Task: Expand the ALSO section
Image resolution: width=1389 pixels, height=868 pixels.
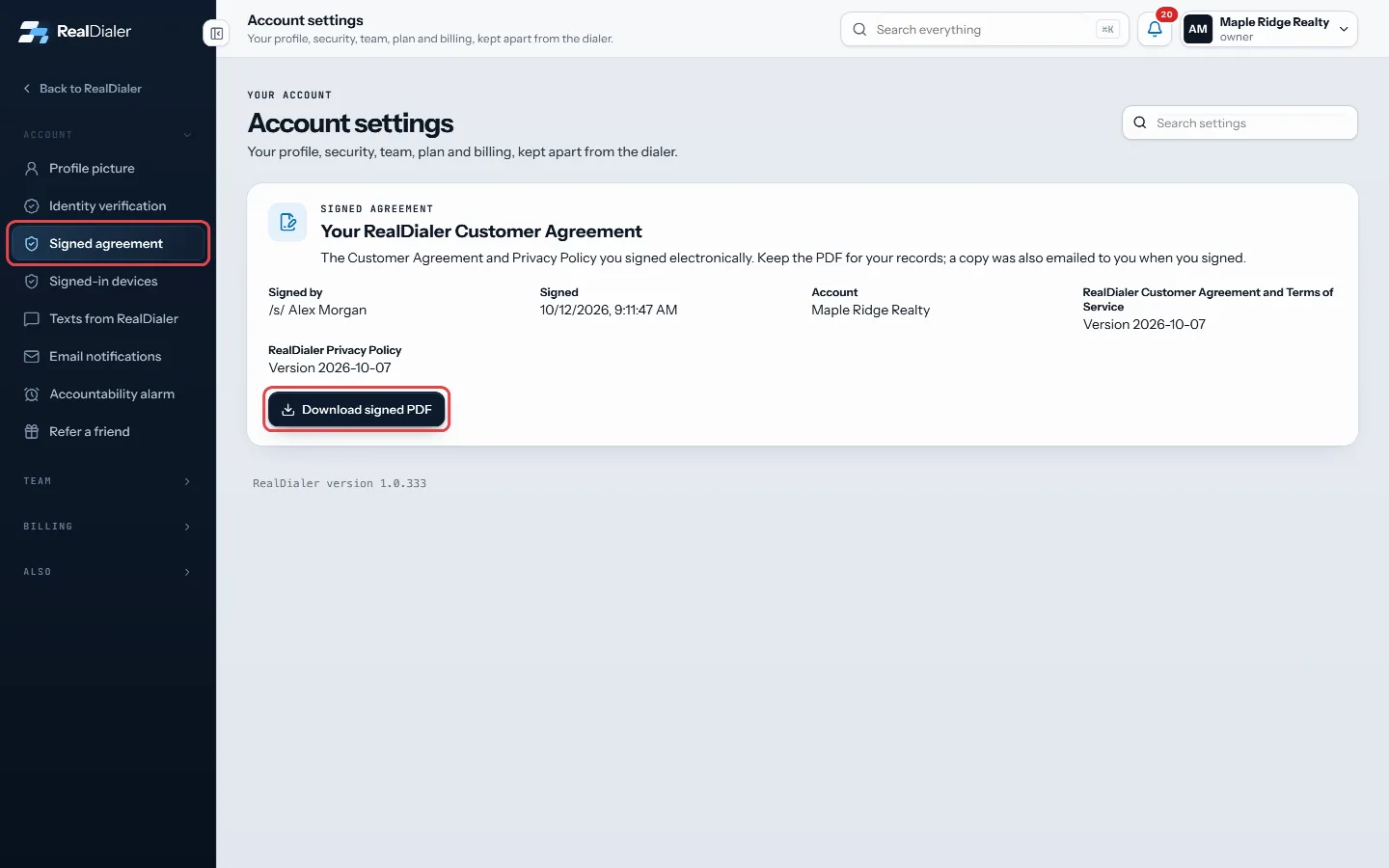Action: (x=107, y=572)
